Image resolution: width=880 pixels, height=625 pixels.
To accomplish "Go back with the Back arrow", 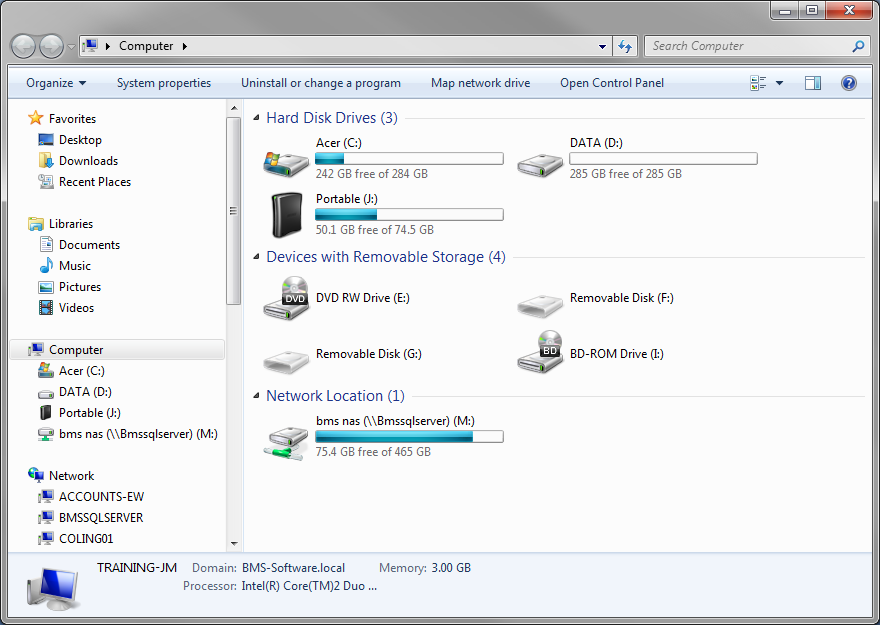I will [x=24, y=47].
